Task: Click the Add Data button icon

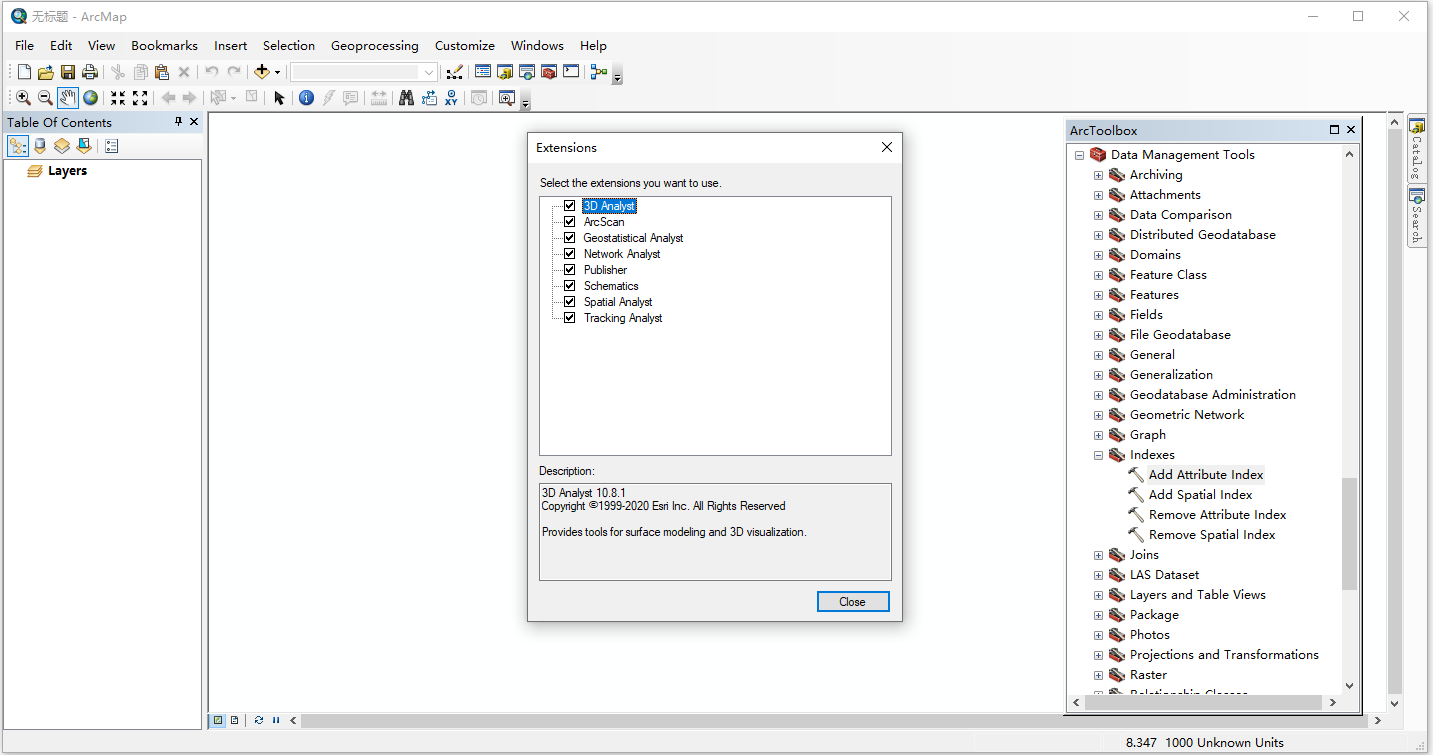Action: 262,72
